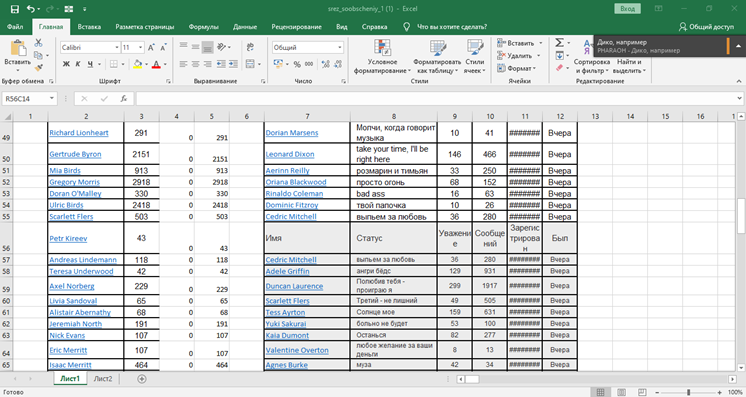Click AutoSum sigma icon
The image size is (746, 397).
coord(560,43)
